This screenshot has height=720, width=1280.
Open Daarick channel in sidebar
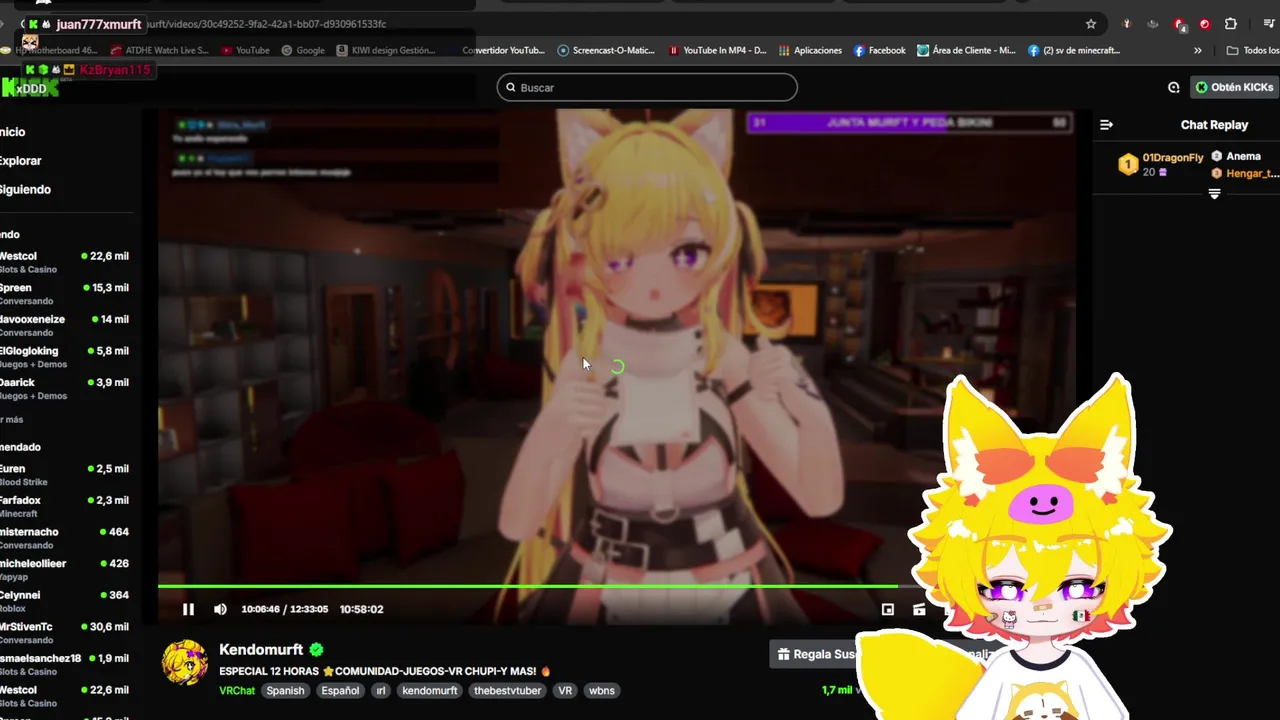tap(65, 388)
